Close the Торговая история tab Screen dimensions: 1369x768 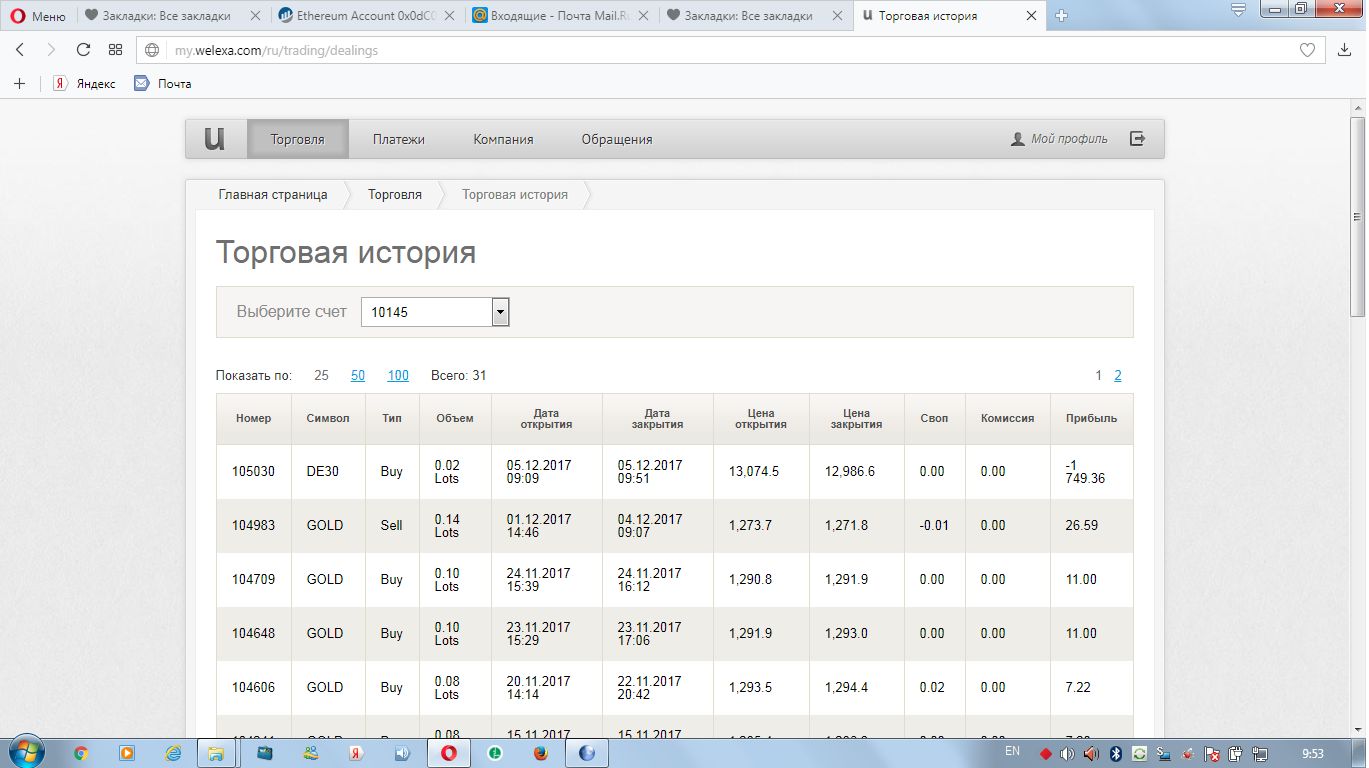click(1034, 16)
